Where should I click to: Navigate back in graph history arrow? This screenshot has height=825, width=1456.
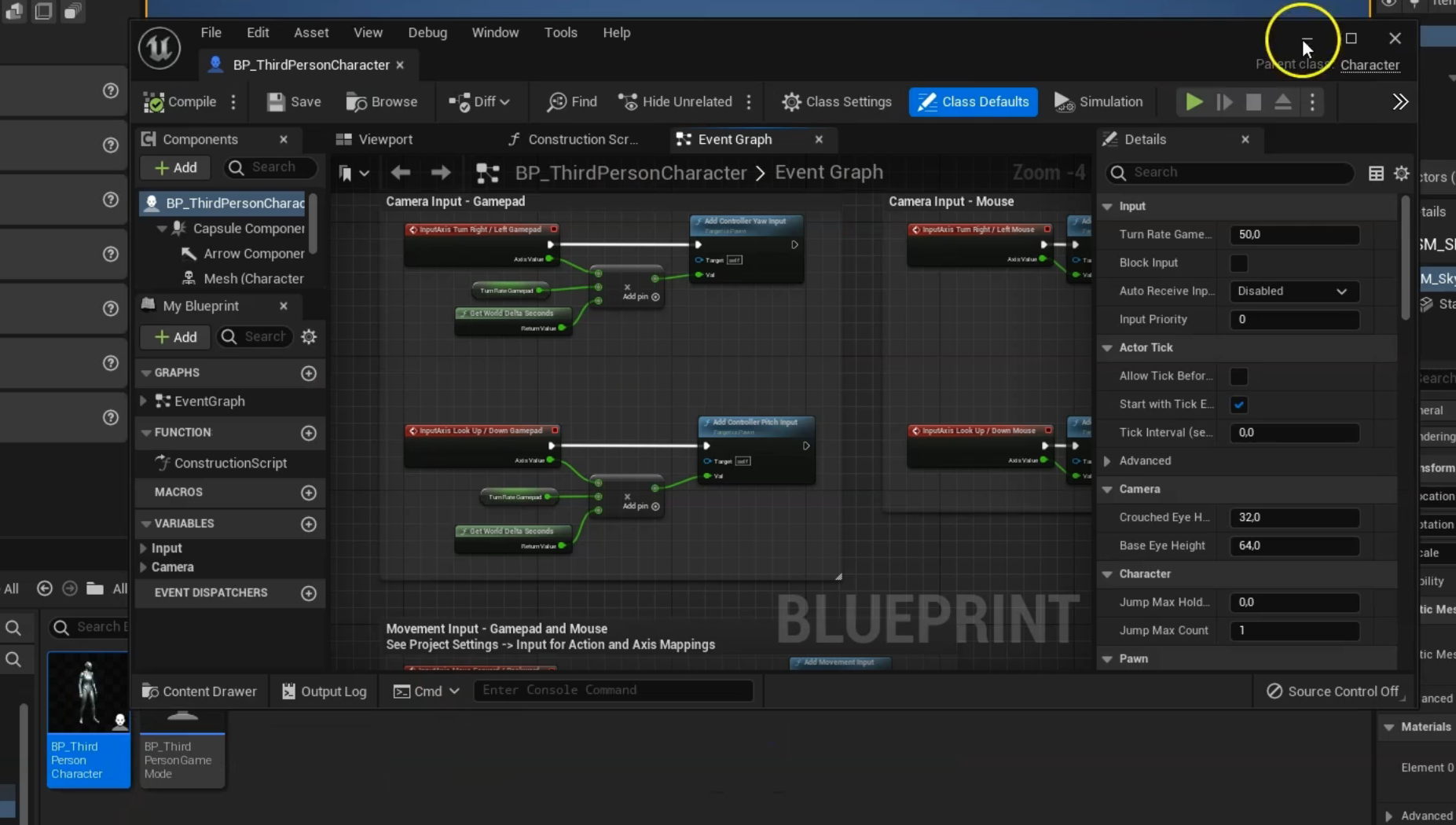pyautogui.click(x=401, y=173)
